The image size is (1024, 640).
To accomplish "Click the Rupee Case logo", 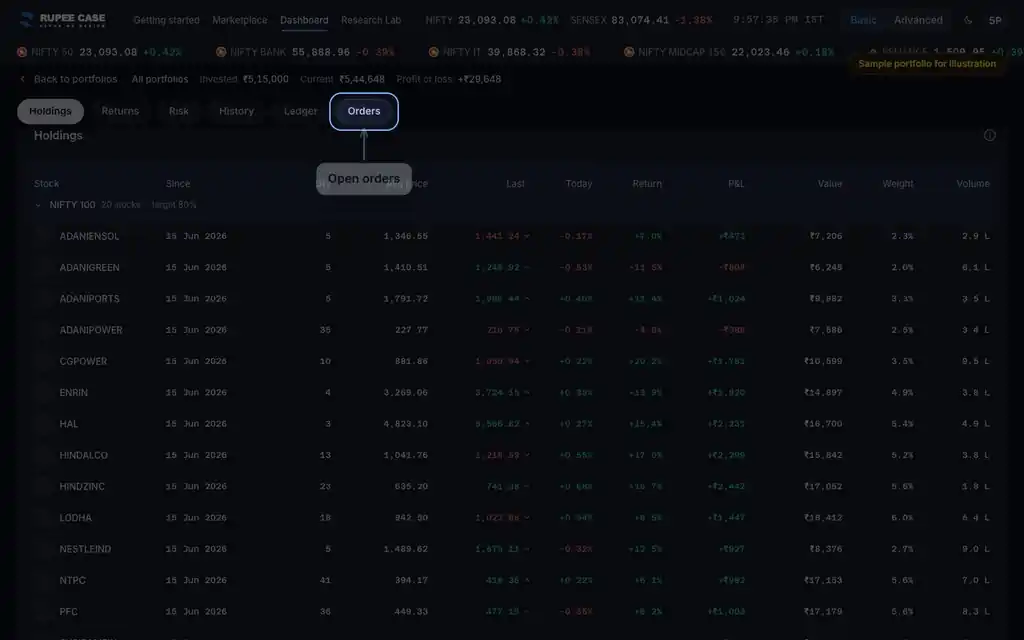I will coord(63,20).
